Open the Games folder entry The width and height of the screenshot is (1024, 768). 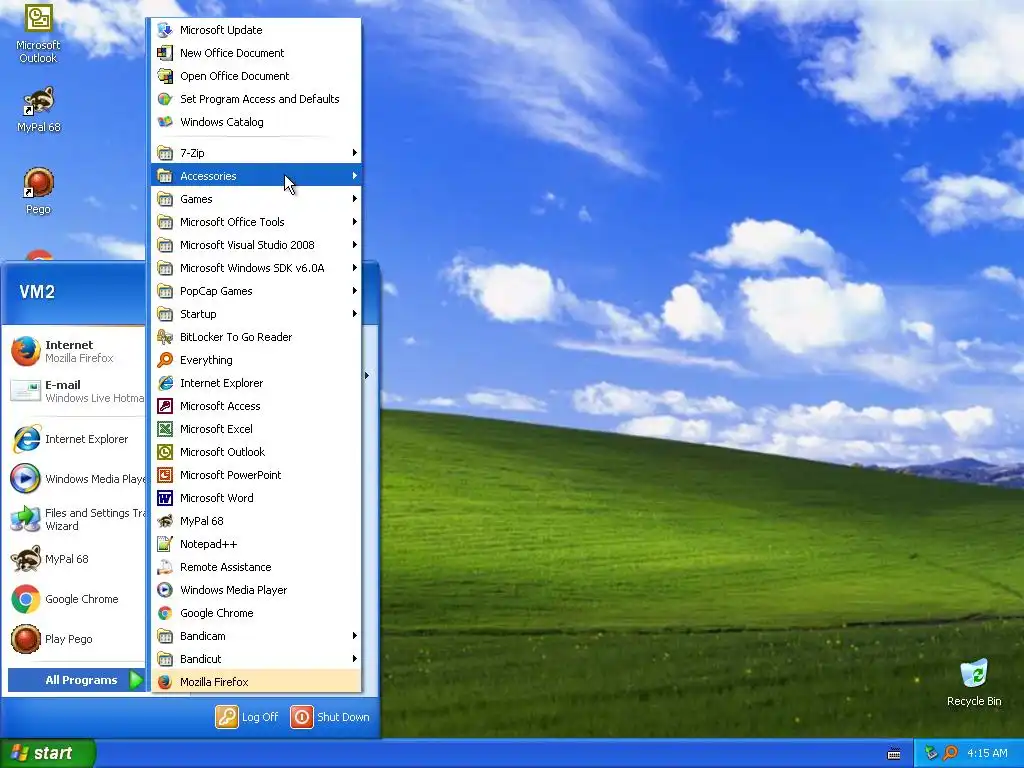point(256,199)
